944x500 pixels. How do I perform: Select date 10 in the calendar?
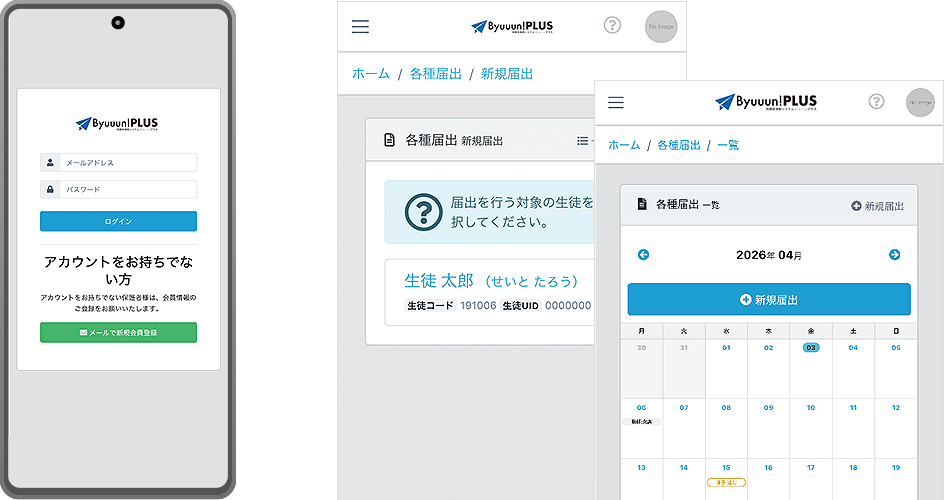coord(811,408)
